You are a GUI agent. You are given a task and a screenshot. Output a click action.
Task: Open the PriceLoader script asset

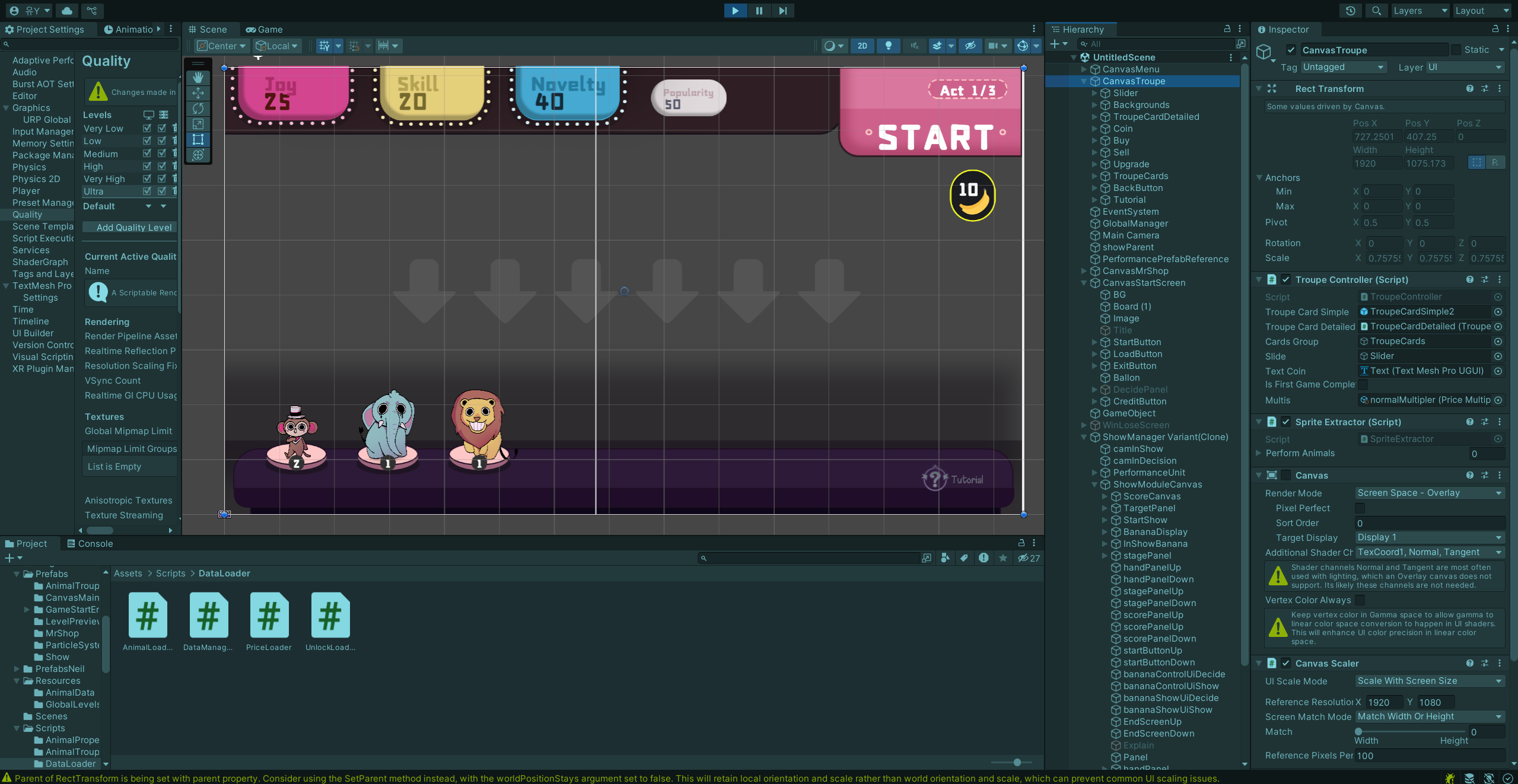click(269, 616)
